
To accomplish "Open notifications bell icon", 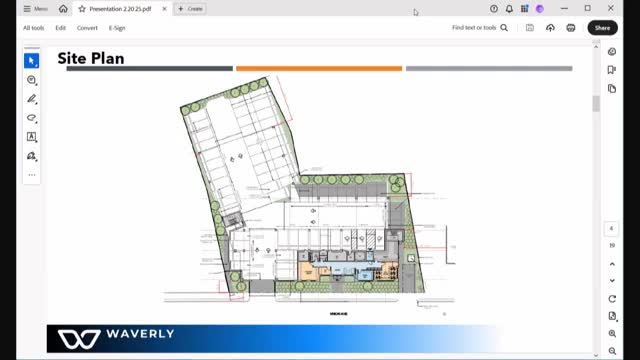I will (x=509, y=9).
